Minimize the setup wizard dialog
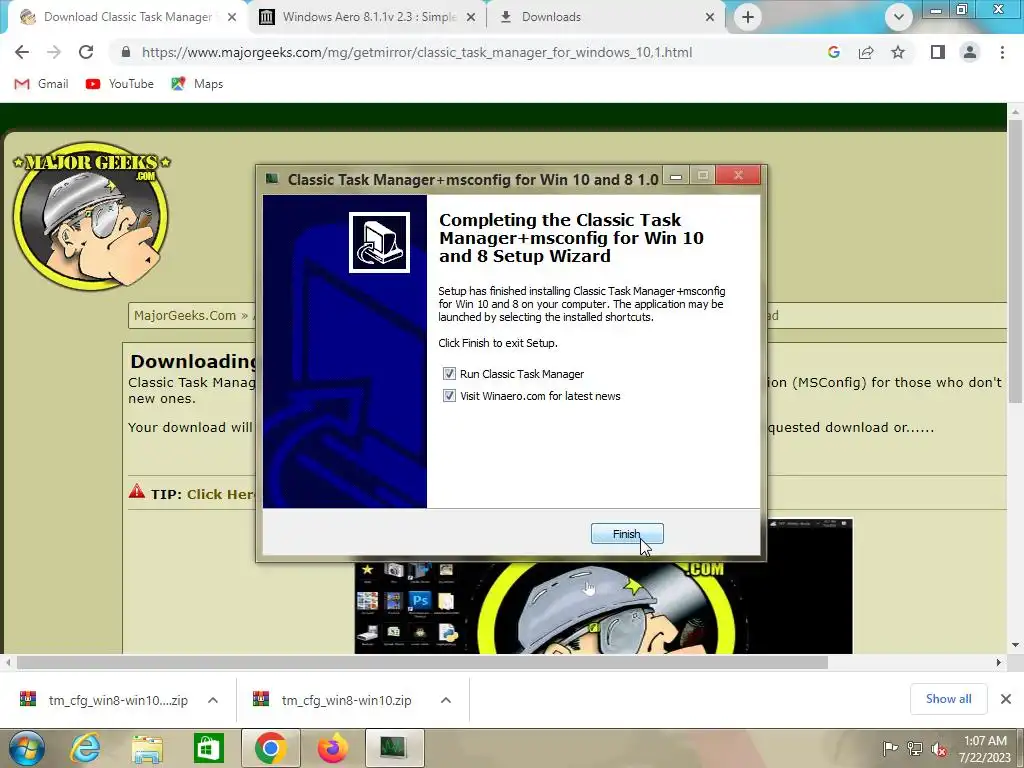 point(677,176)
